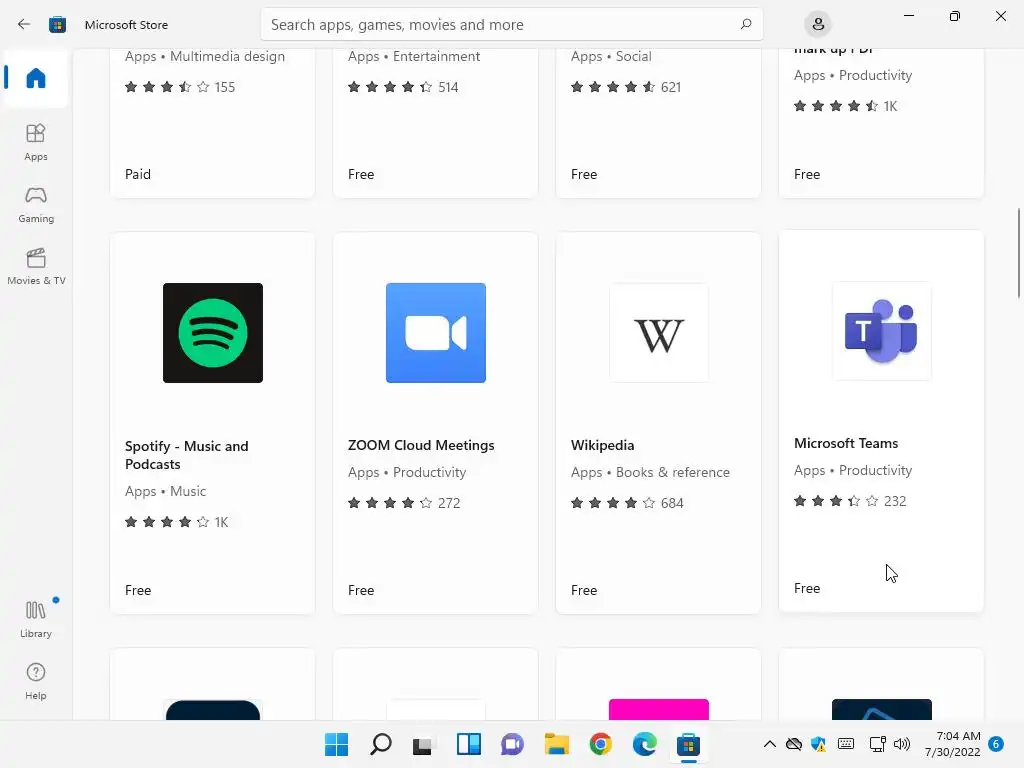Click Free label on ZOOM card
The image size is (1024, 768).
click(361, 590)
